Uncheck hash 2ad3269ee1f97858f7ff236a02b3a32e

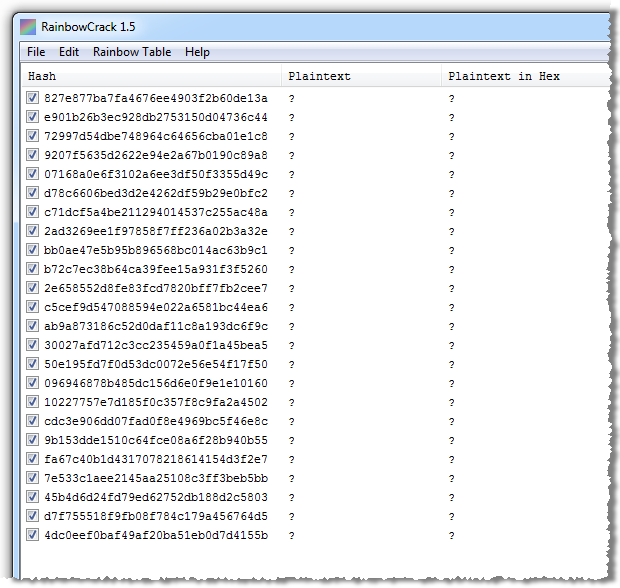[x=32, y=231]
